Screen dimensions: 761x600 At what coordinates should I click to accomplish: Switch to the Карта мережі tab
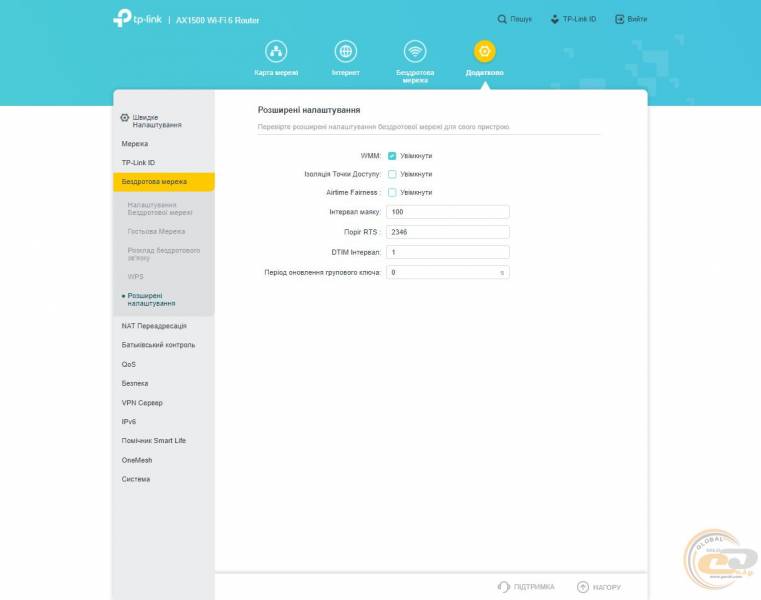point(276,72)
